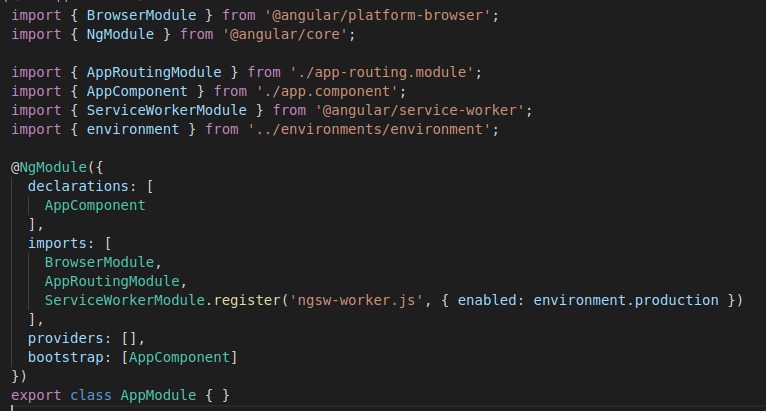
Task: Click the 'imports' property key
Action: [57, 243]
